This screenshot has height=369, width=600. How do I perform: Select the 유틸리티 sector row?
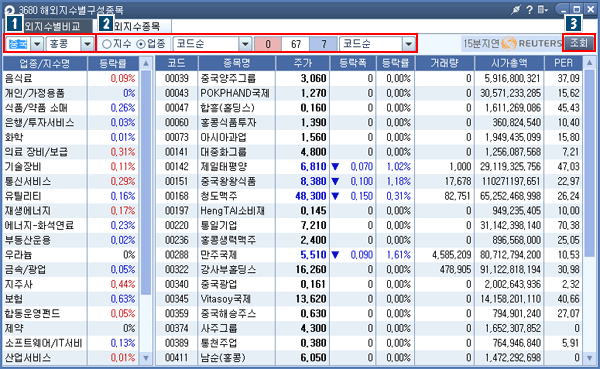click(71, 196)
